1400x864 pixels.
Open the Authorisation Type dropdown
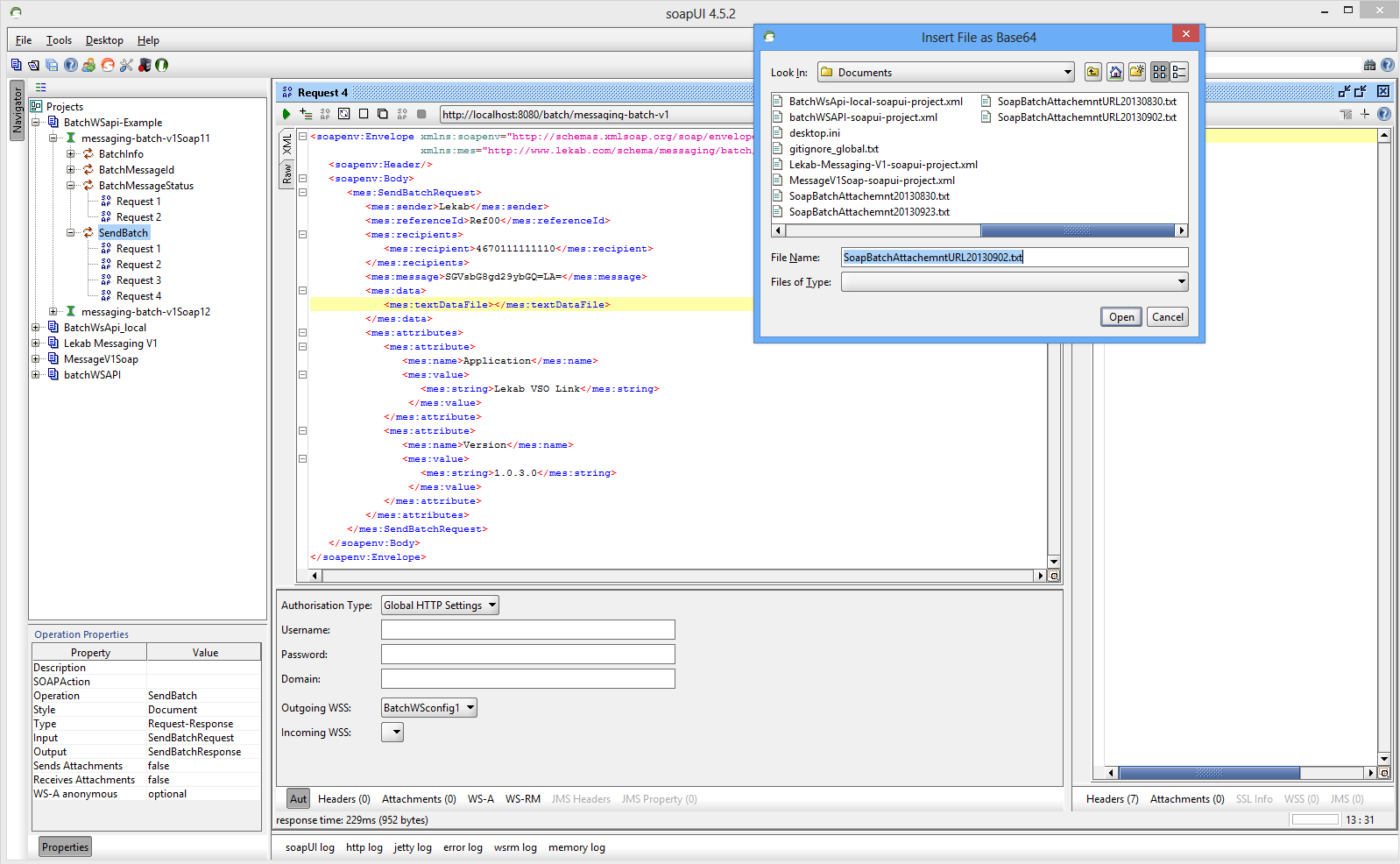coord(440,605)
